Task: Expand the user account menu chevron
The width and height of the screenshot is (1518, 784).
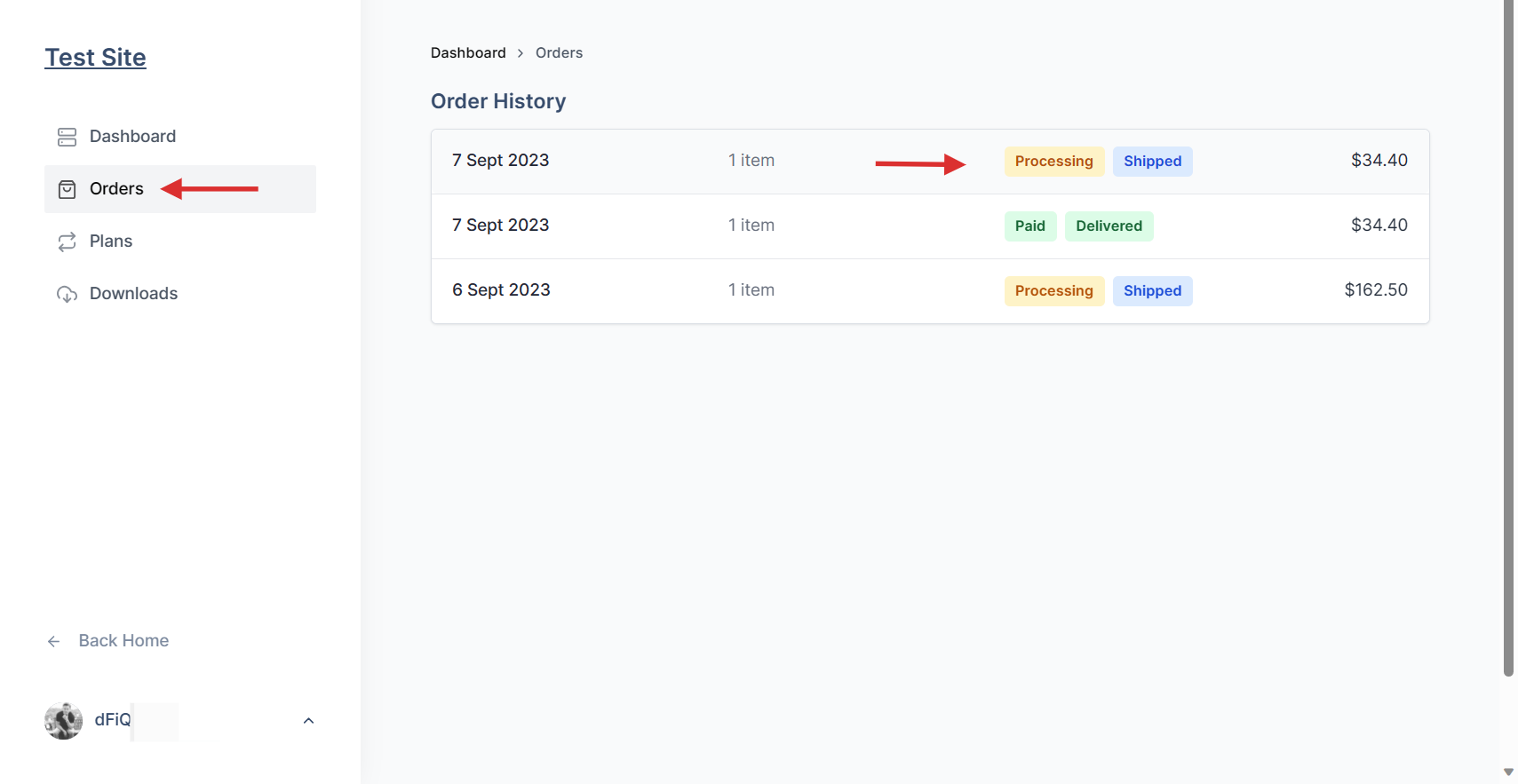Action: point(308,720)
